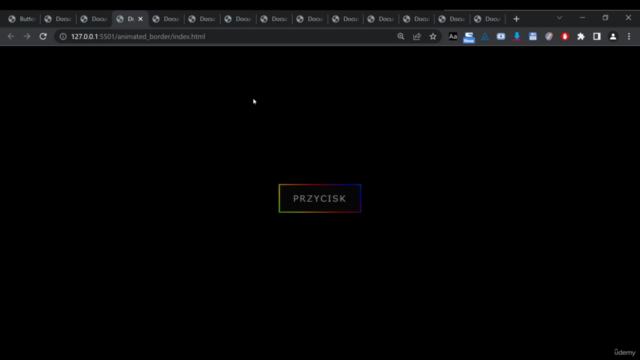The image size is (640, 360).
Task: Select the active animated_border tab
Action: click(130, 19)
